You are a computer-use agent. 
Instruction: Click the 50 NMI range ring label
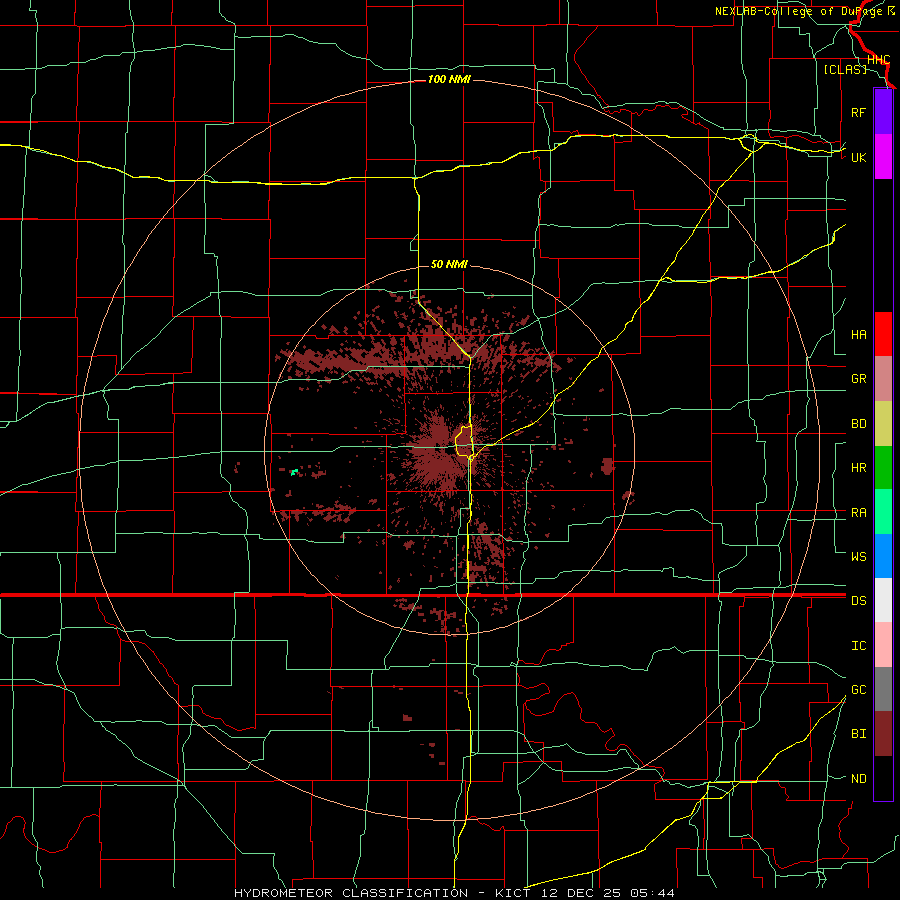click(x=449, y=264)
